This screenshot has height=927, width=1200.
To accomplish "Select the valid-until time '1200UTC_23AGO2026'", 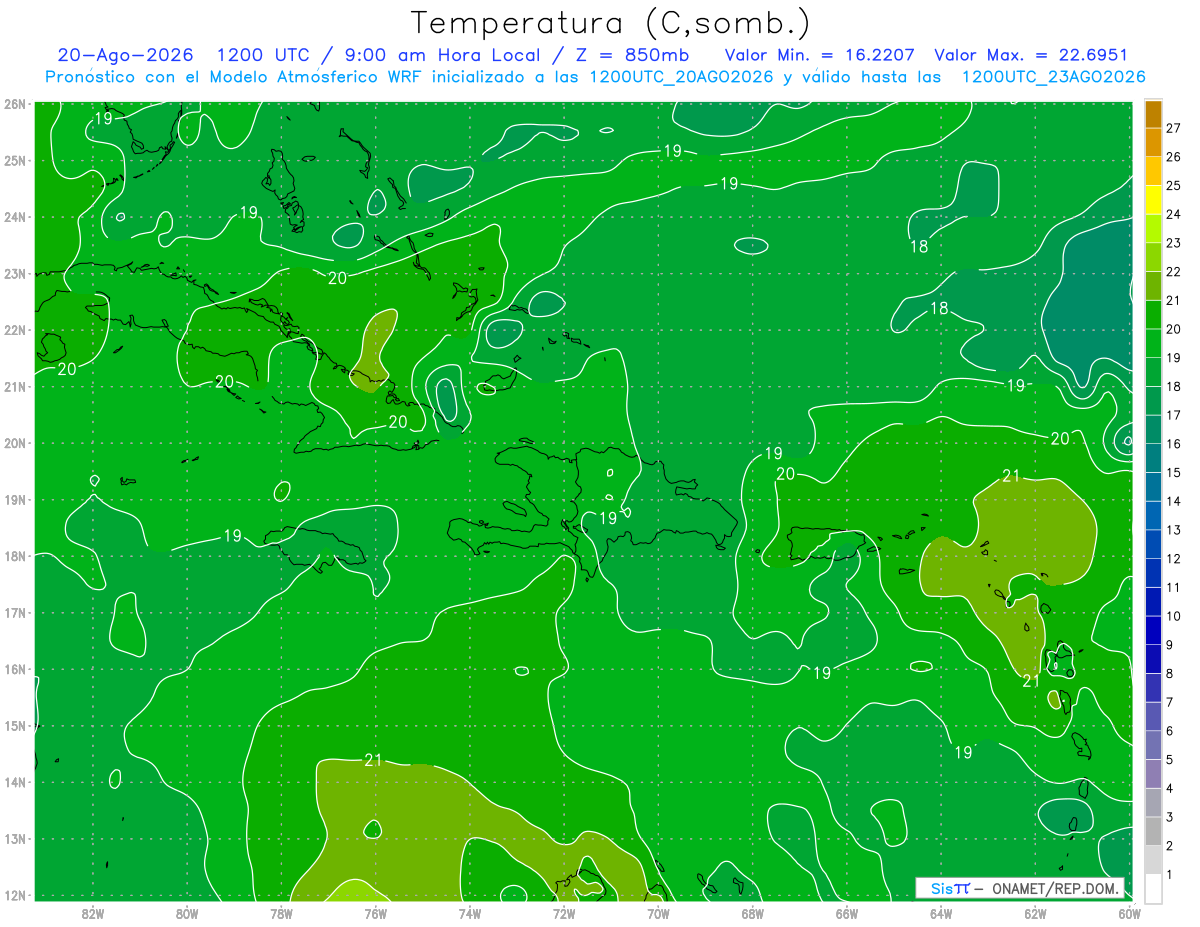I will pyautogui.click(x=1053, y=77).
